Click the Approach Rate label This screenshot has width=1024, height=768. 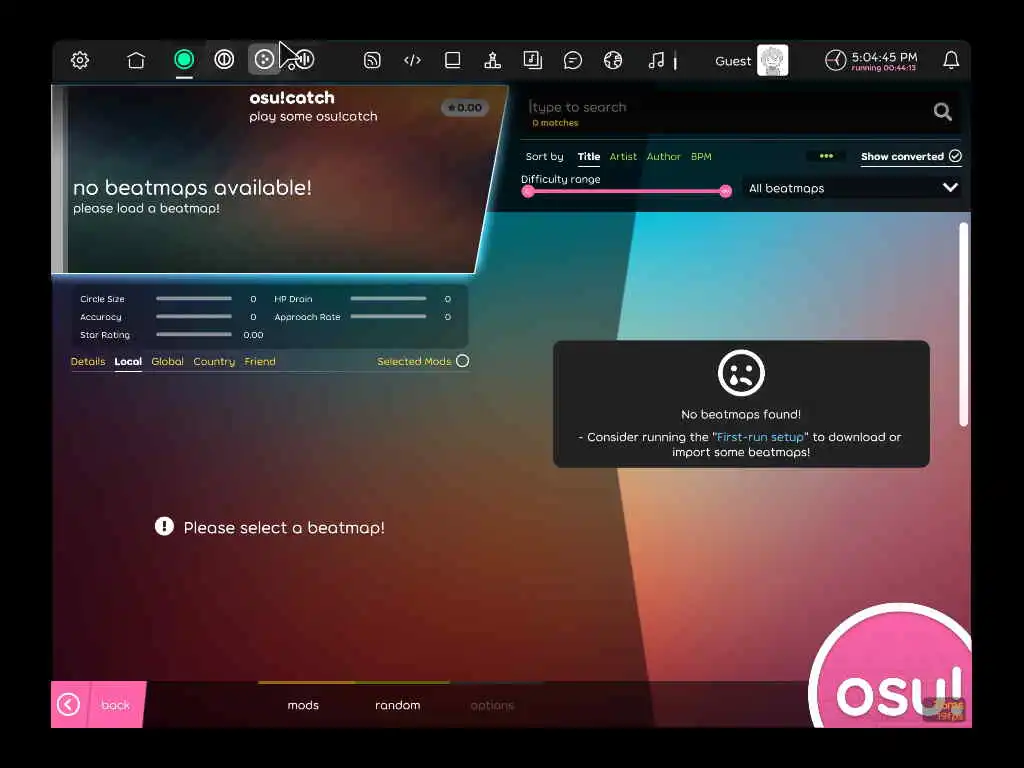pyautogui.click(x=307, y=317)
